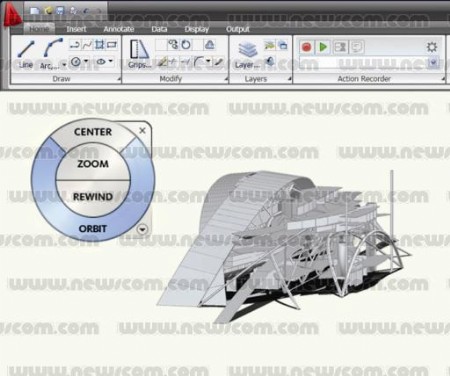The height and width of the screenshot is (376, 450).
Task: Click the rectangle tool in Draw panel
Action: [112, 45]
